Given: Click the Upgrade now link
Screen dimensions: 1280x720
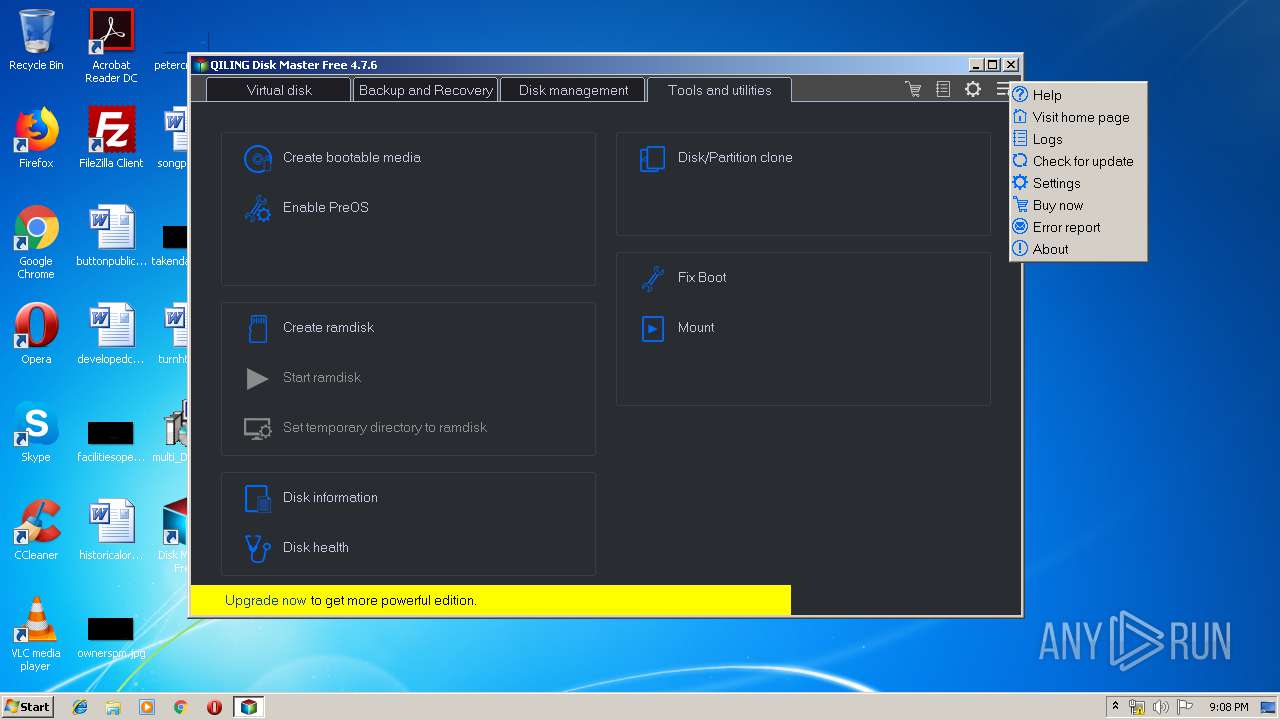Looking at the screenshot, I should click(x=266, y=601).
